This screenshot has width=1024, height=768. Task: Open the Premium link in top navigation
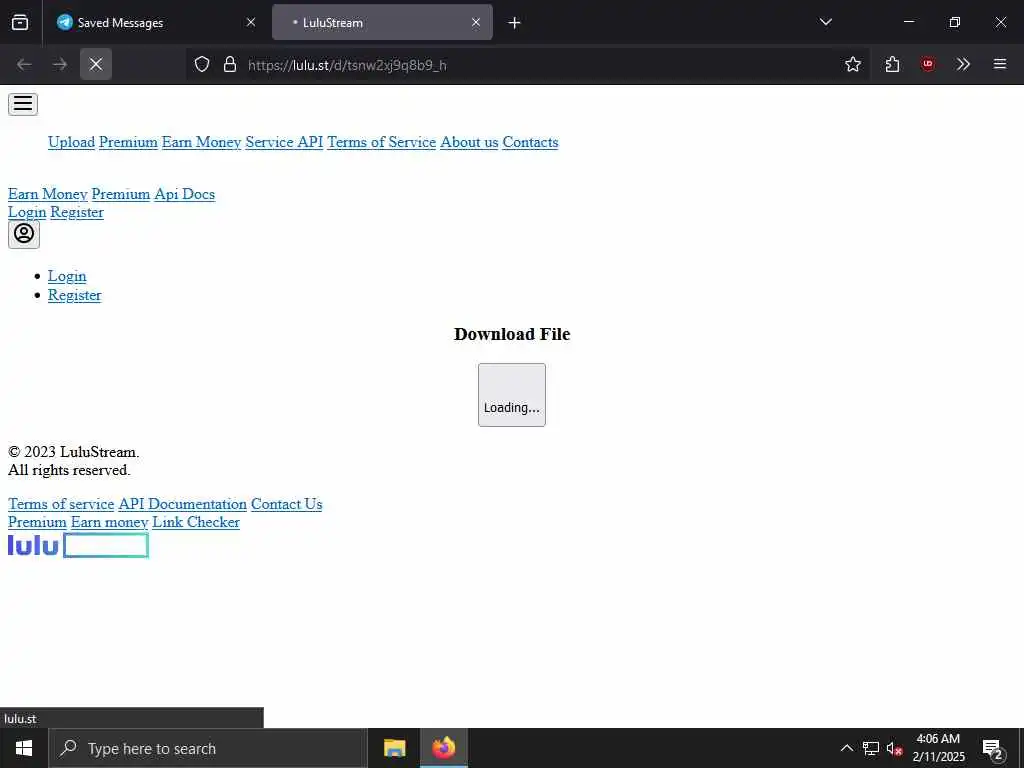(128, 142)
